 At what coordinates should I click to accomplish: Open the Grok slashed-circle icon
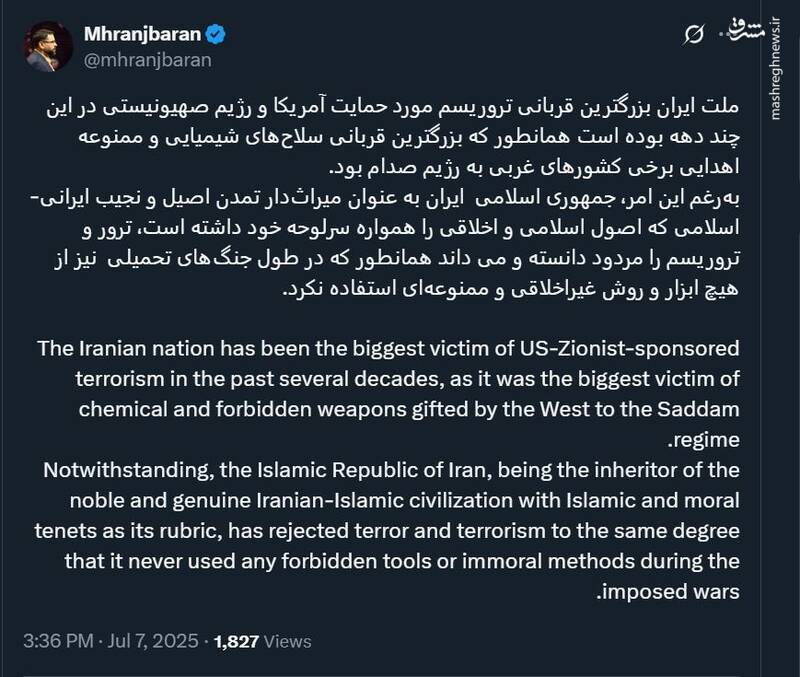point(691,36)
